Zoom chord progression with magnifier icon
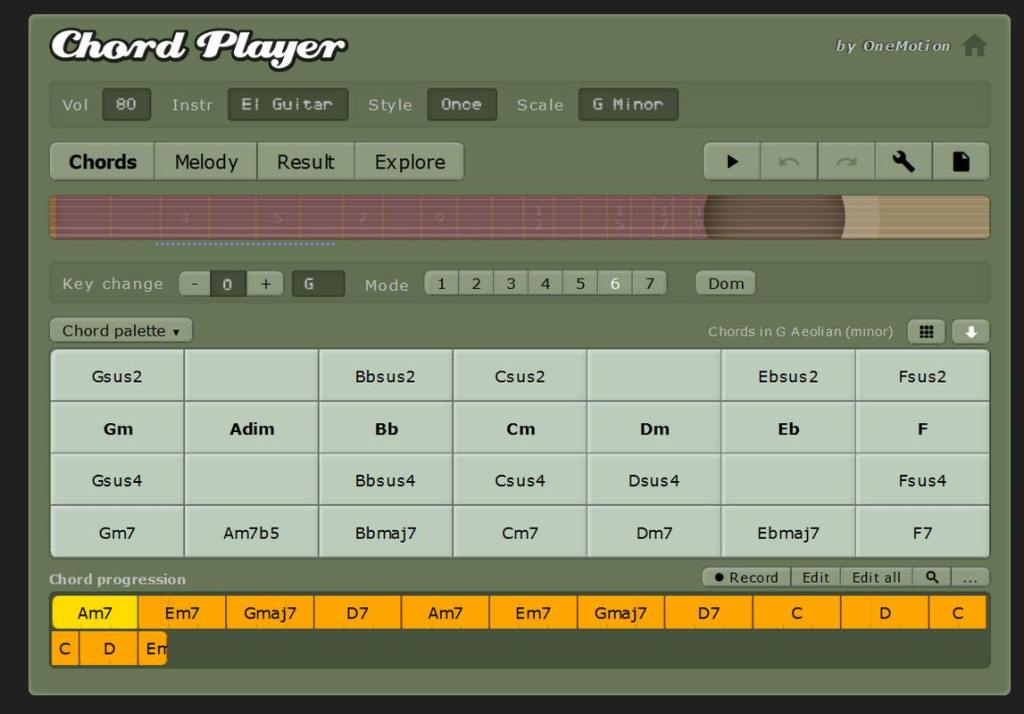Image resolution: width=1024 pixels, height=714 pixels. (932, 577)
